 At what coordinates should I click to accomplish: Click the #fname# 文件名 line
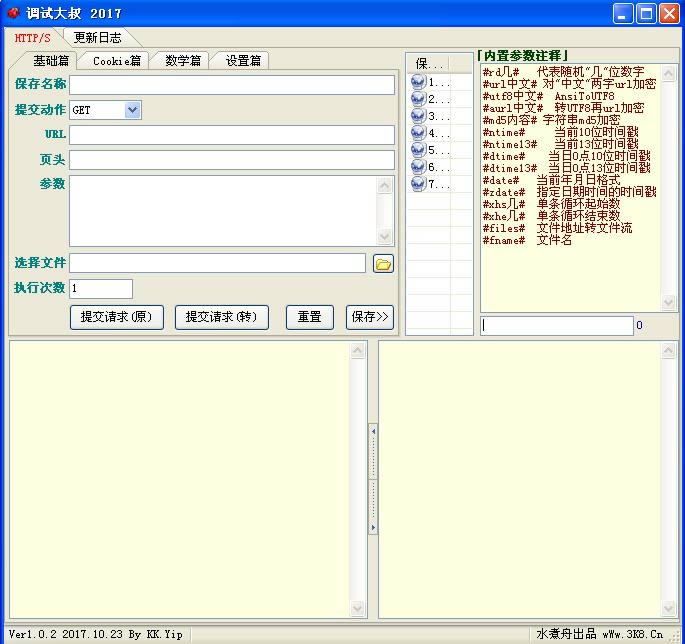coord(527,240)
